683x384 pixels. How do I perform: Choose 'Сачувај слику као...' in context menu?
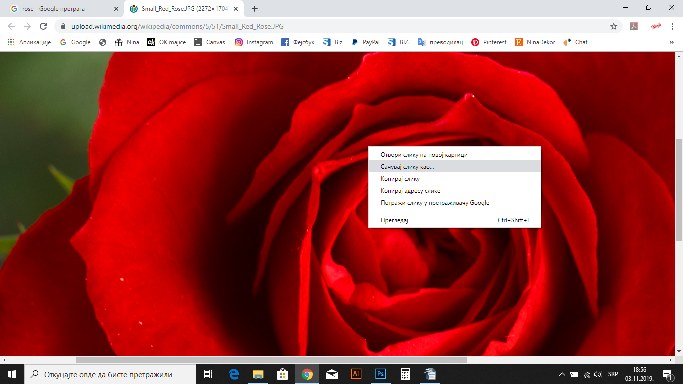point(454,166)
